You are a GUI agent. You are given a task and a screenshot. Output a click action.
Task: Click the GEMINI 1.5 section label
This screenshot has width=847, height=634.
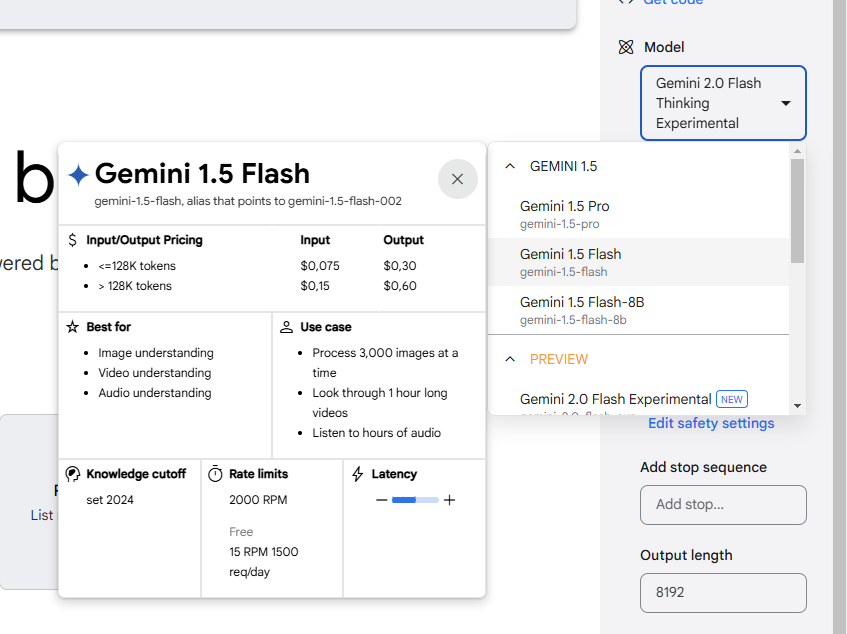pyautogui.click(x=563, y=166)
